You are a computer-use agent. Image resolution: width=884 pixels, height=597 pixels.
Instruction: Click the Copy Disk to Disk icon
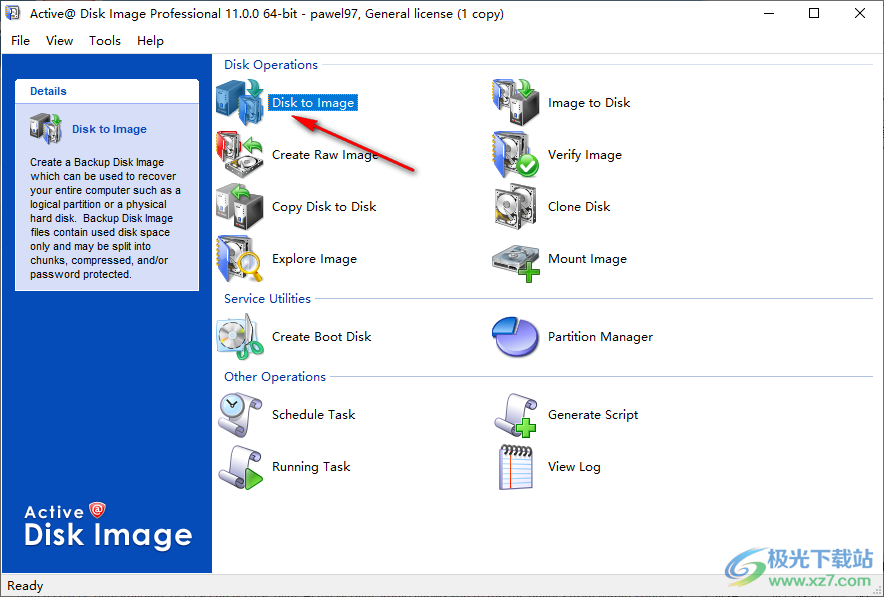239,207
